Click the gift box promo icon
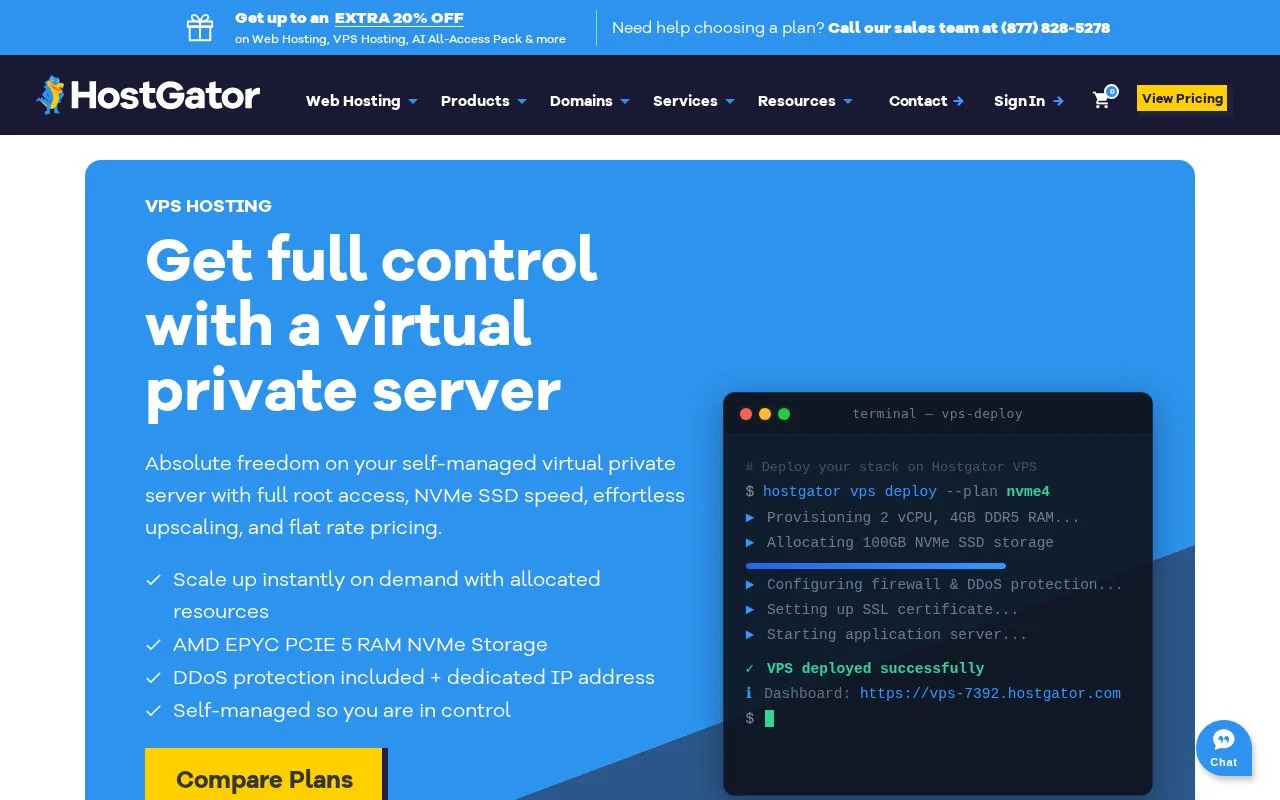 pyautogui.click(x=200, y=28)
